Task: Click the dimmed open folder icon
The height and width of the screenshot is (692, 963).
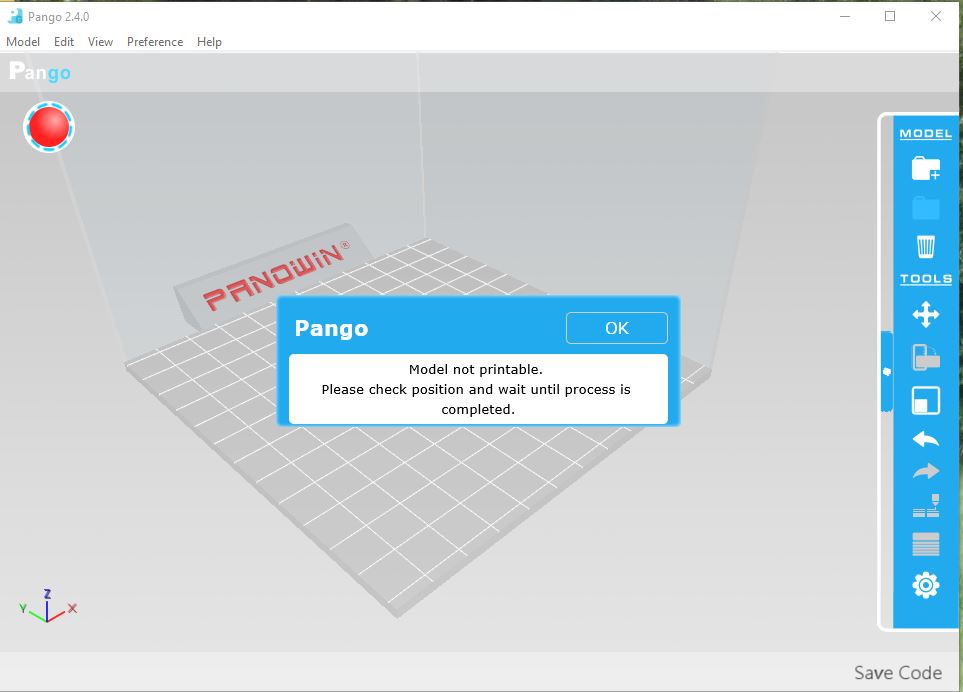Action: tap(926, 208)
